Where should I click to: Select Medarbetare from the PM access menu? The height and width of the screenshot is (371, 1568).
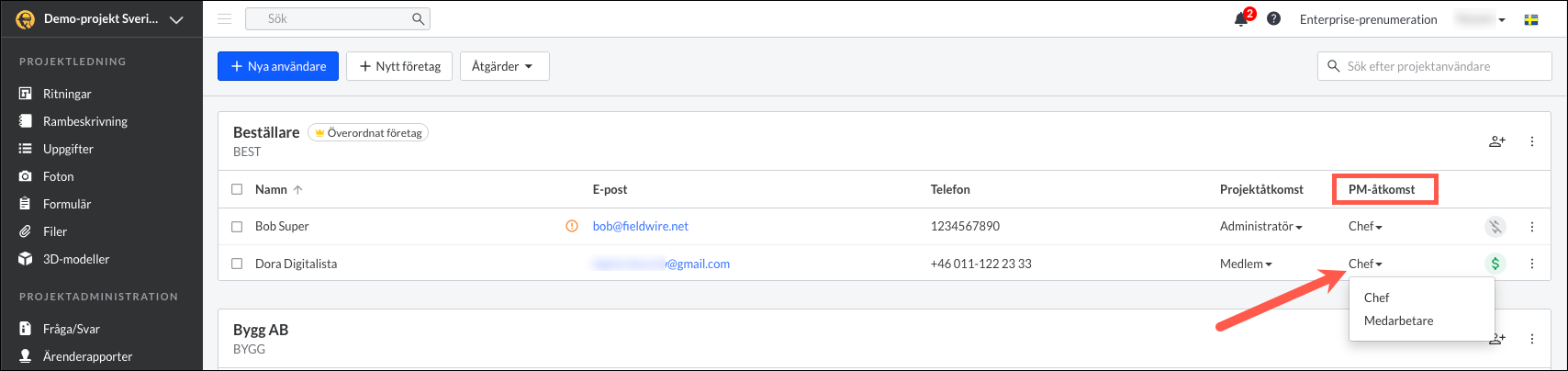(1398, 320)
